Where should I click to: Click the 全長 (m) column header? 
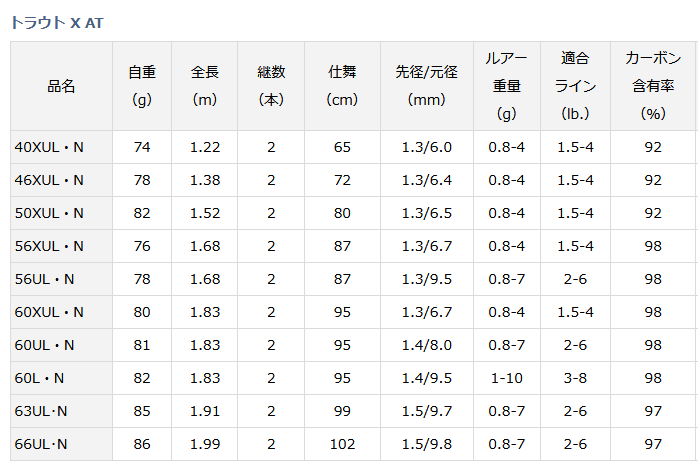[x=205, y=86]
